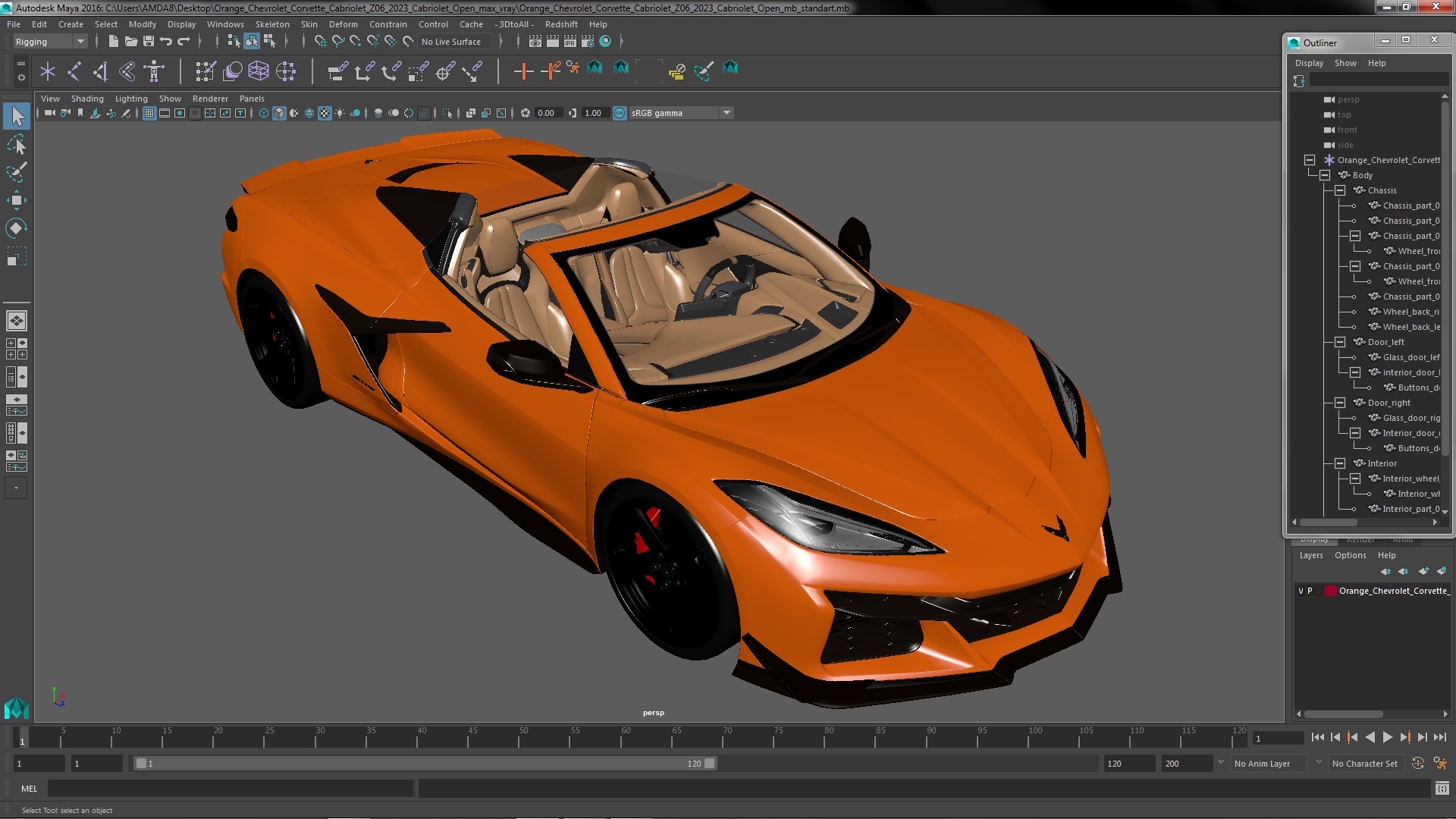Open the Deform menu
Screen dimensions: 1456x819
pyautogui.click(x=343, y=24)
